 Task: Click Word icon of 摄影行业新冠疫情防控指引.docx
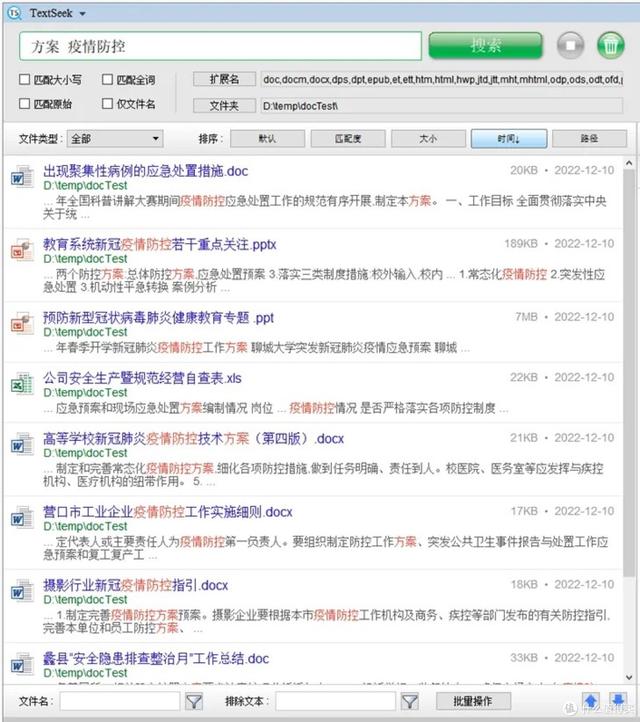coord(22,590)
